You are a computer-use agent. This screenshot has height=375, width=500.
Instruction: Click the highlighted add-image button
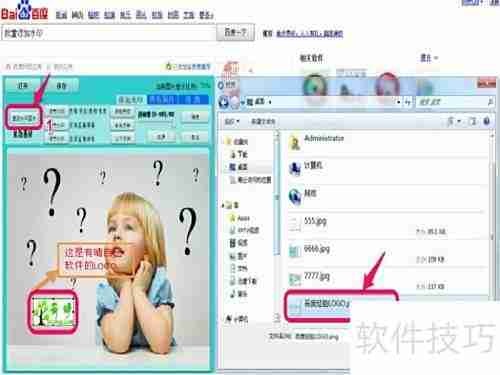(x=24, y=118)
